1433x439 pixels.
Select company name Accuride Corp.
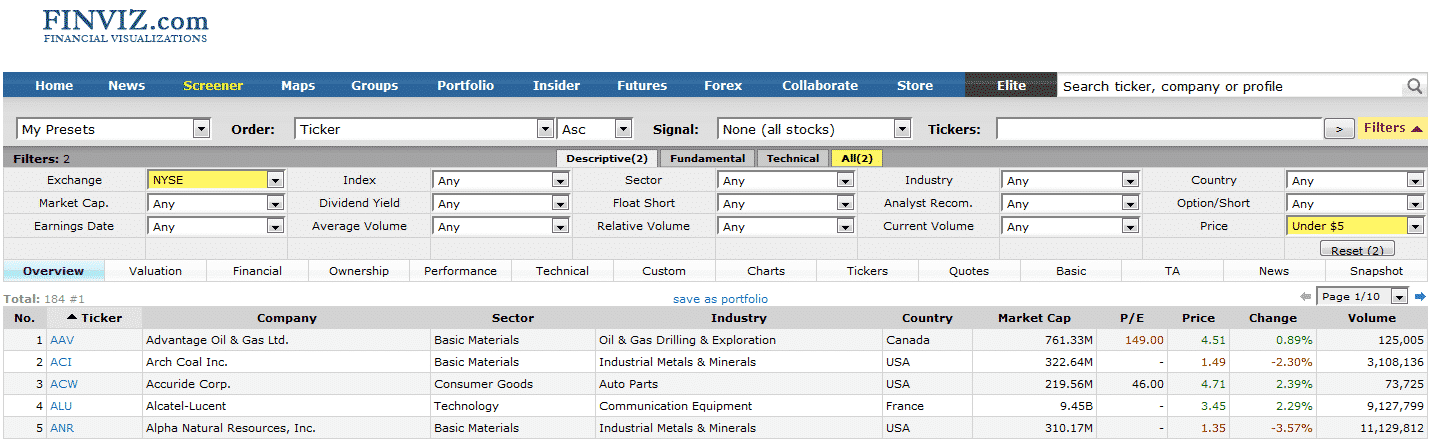[189, 384]
